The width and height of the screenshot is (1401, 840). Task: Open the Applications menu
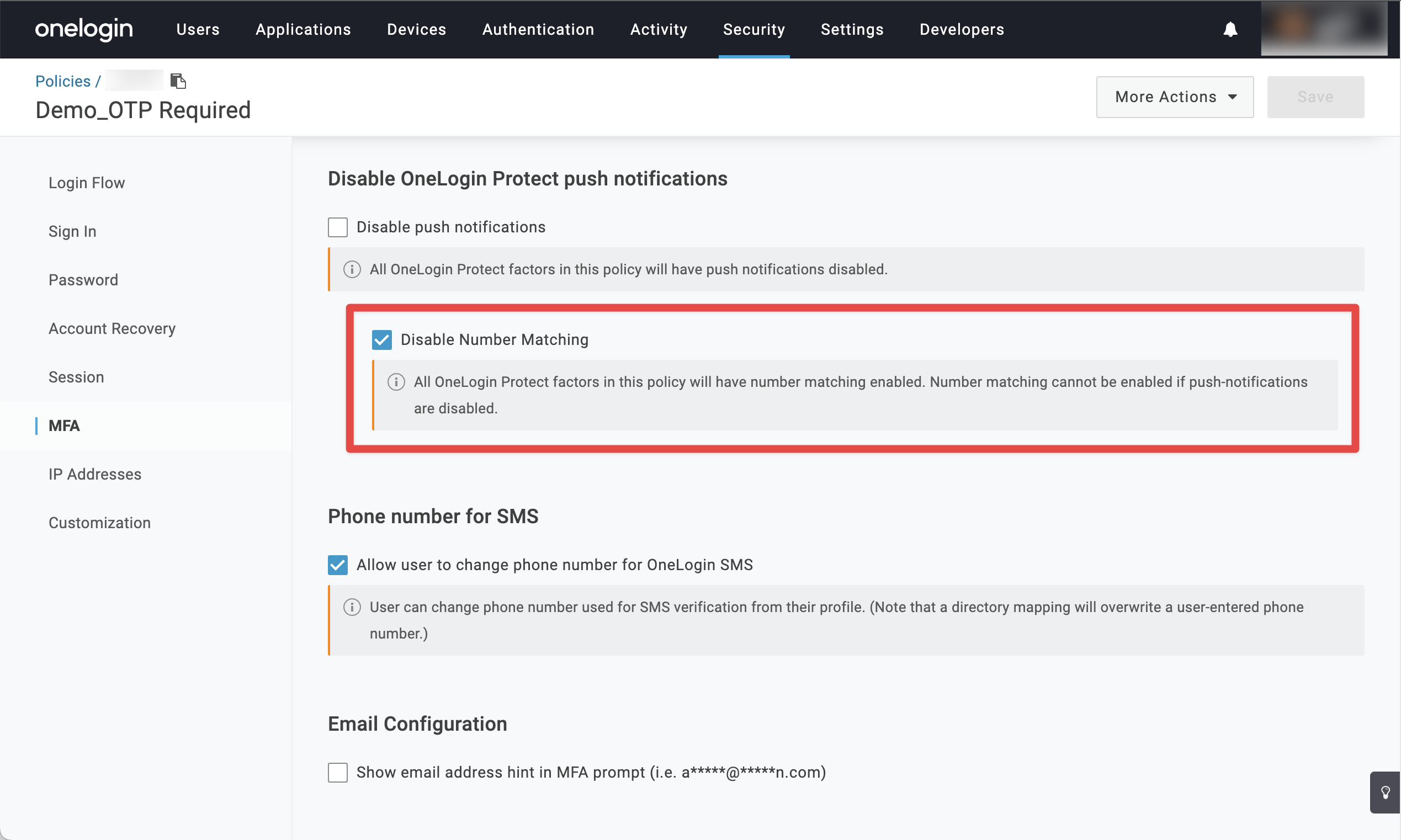click(x=303, y=29)
